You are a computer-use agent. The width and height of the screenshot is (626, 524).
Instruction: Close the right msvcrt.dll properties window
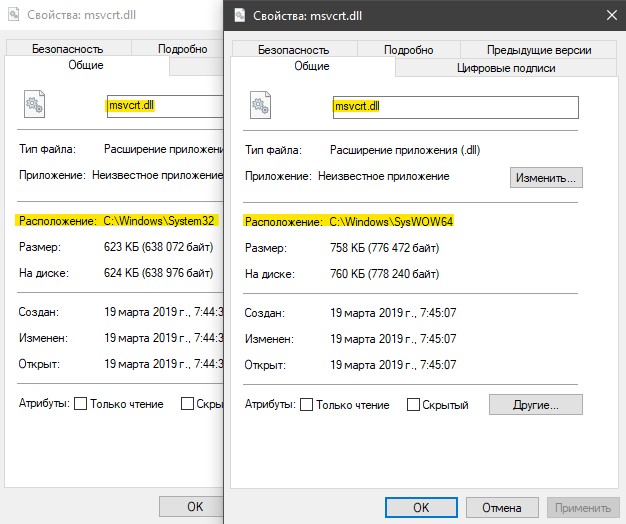(x=612, y=16)
